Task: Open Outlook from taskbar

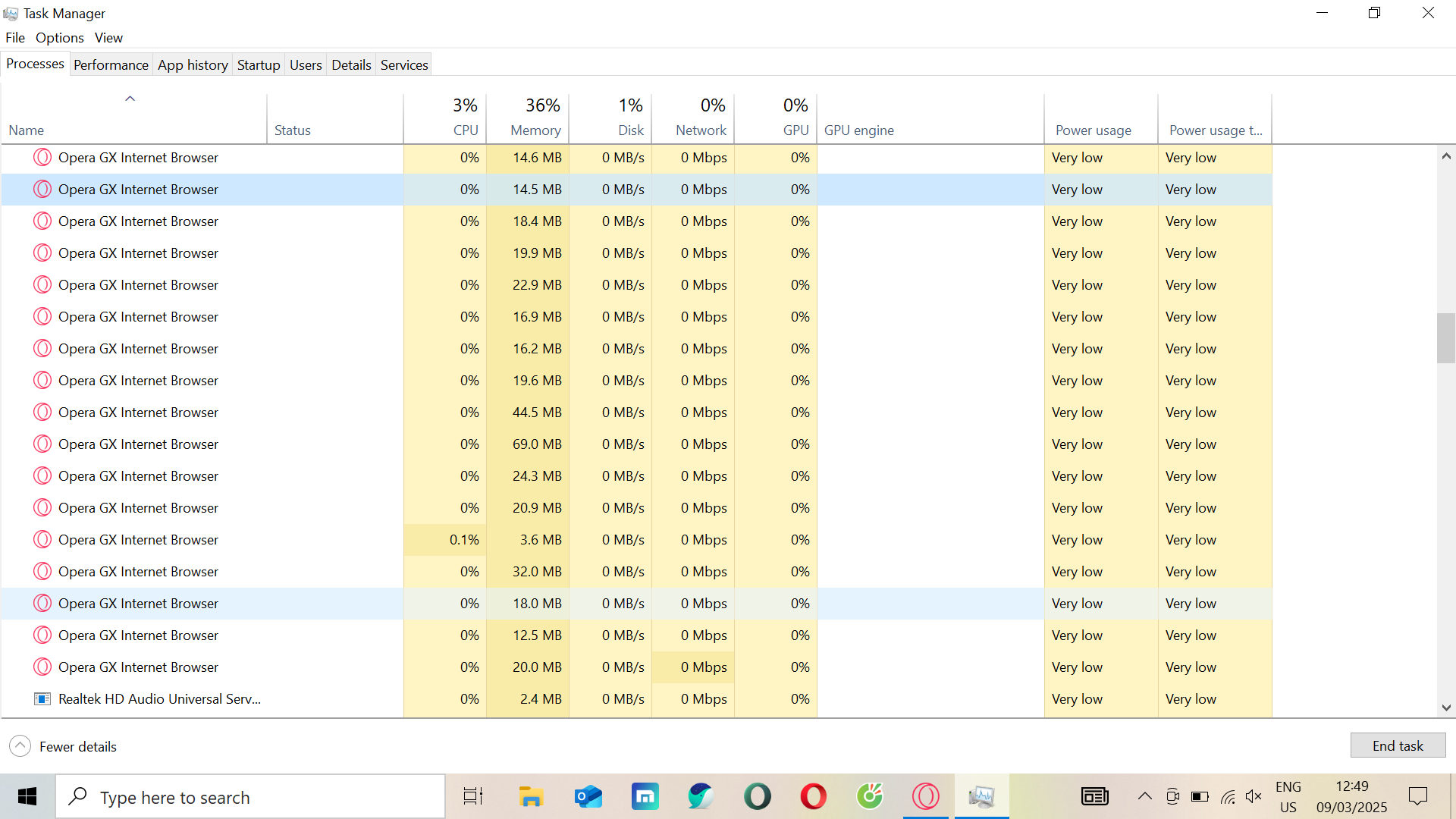Action: coord(588,796)
